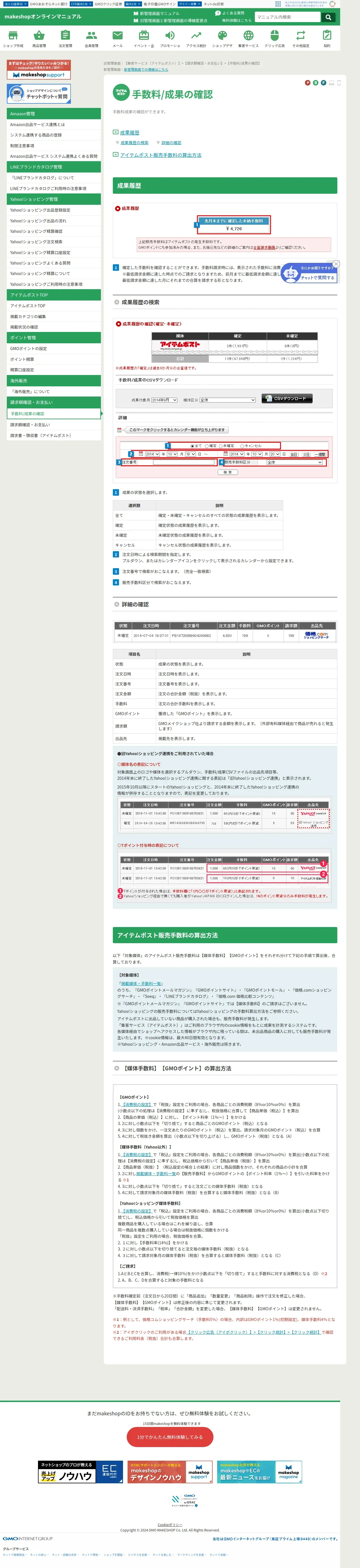This screenshot has width=360, height=1568.
Task: Jump to 詳細の確認 anchor link
Action: (x=171, y=142)
